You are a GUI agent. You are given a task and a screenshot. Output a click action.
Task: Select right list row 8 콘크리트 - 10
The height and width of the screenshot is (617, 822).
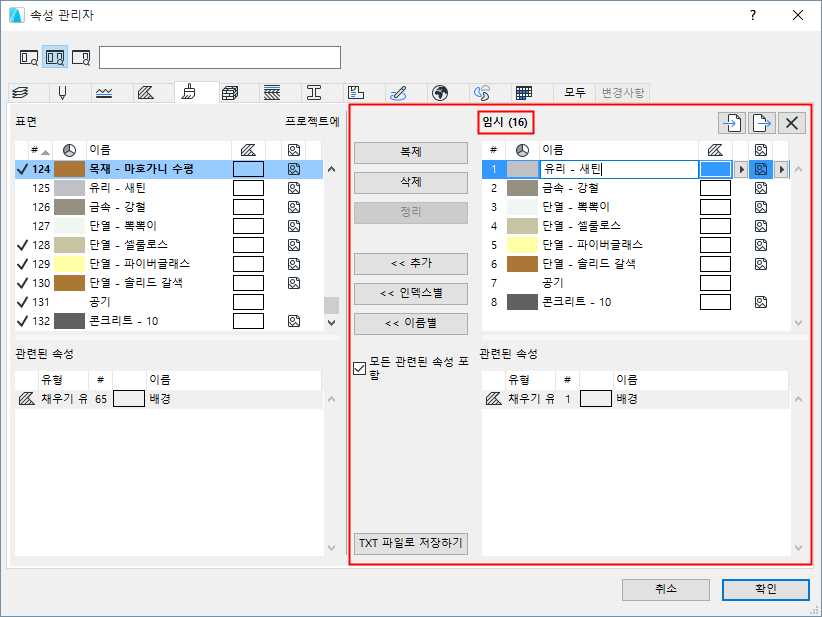pyautogui.click(x=635, y=302)
